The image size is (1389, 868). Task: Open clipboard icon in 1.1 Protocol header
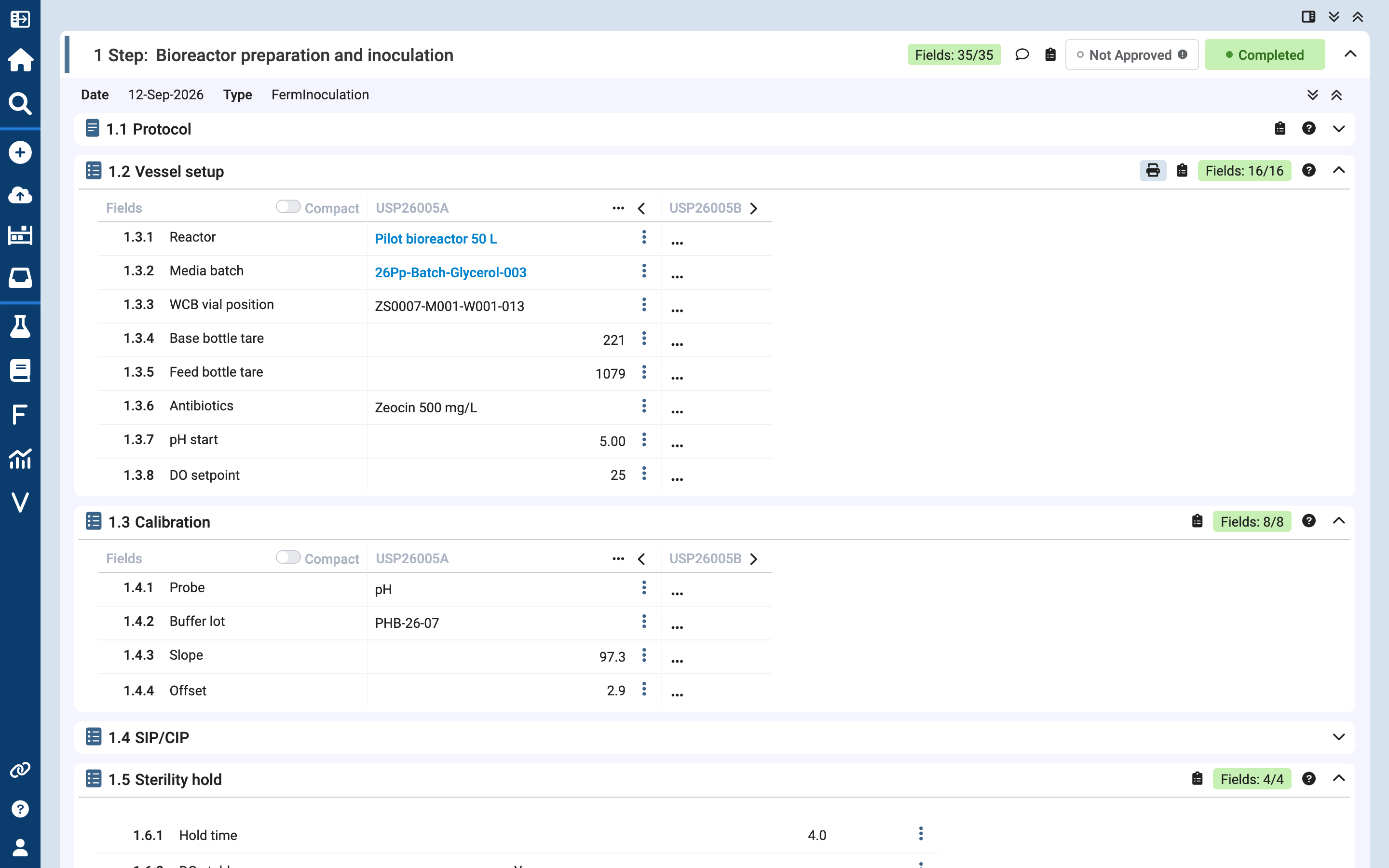click(x=1280, y=128)
